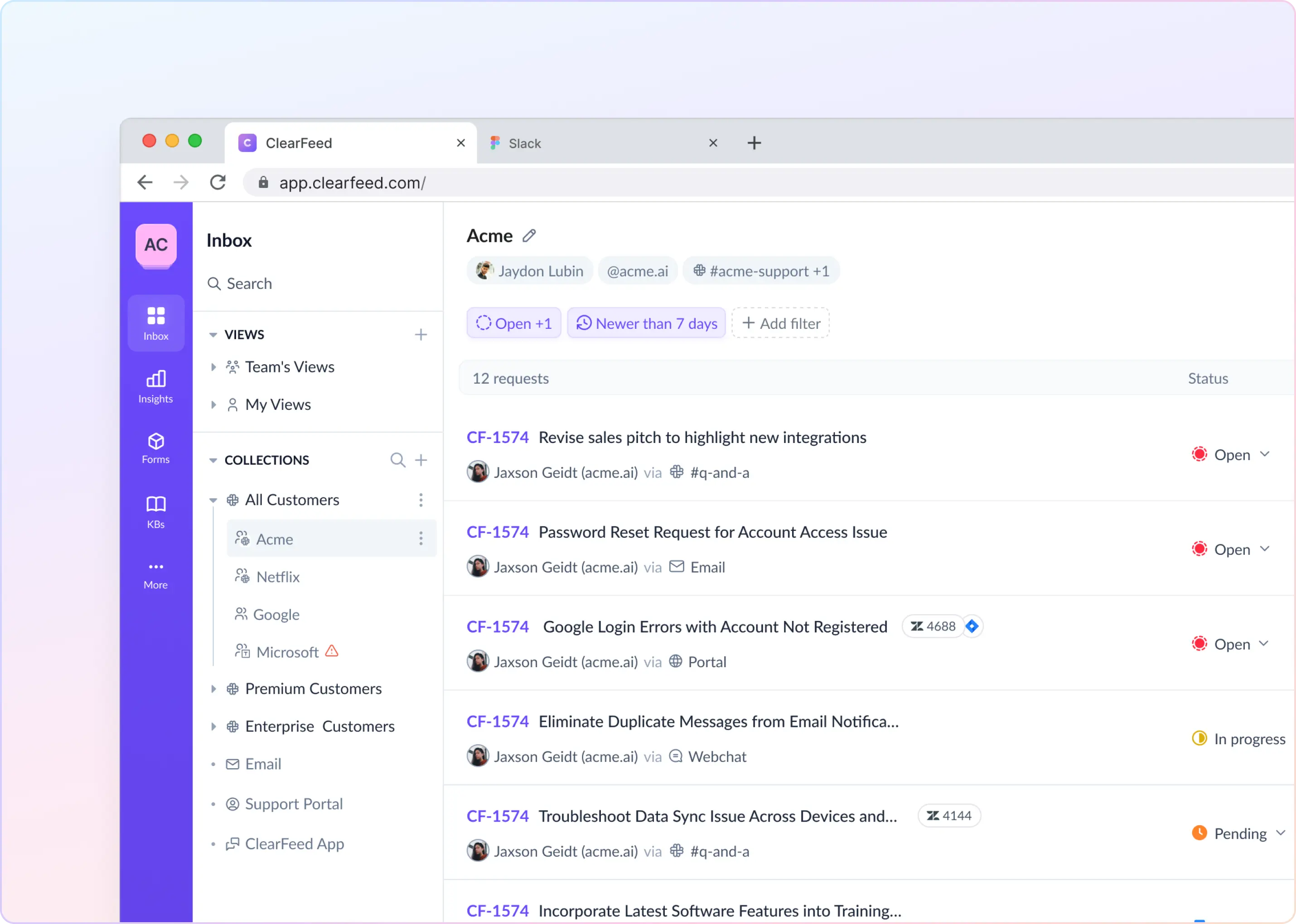Expand Team's Views
The height and width of the screenshot is (924, 1296).
[213, 367]
